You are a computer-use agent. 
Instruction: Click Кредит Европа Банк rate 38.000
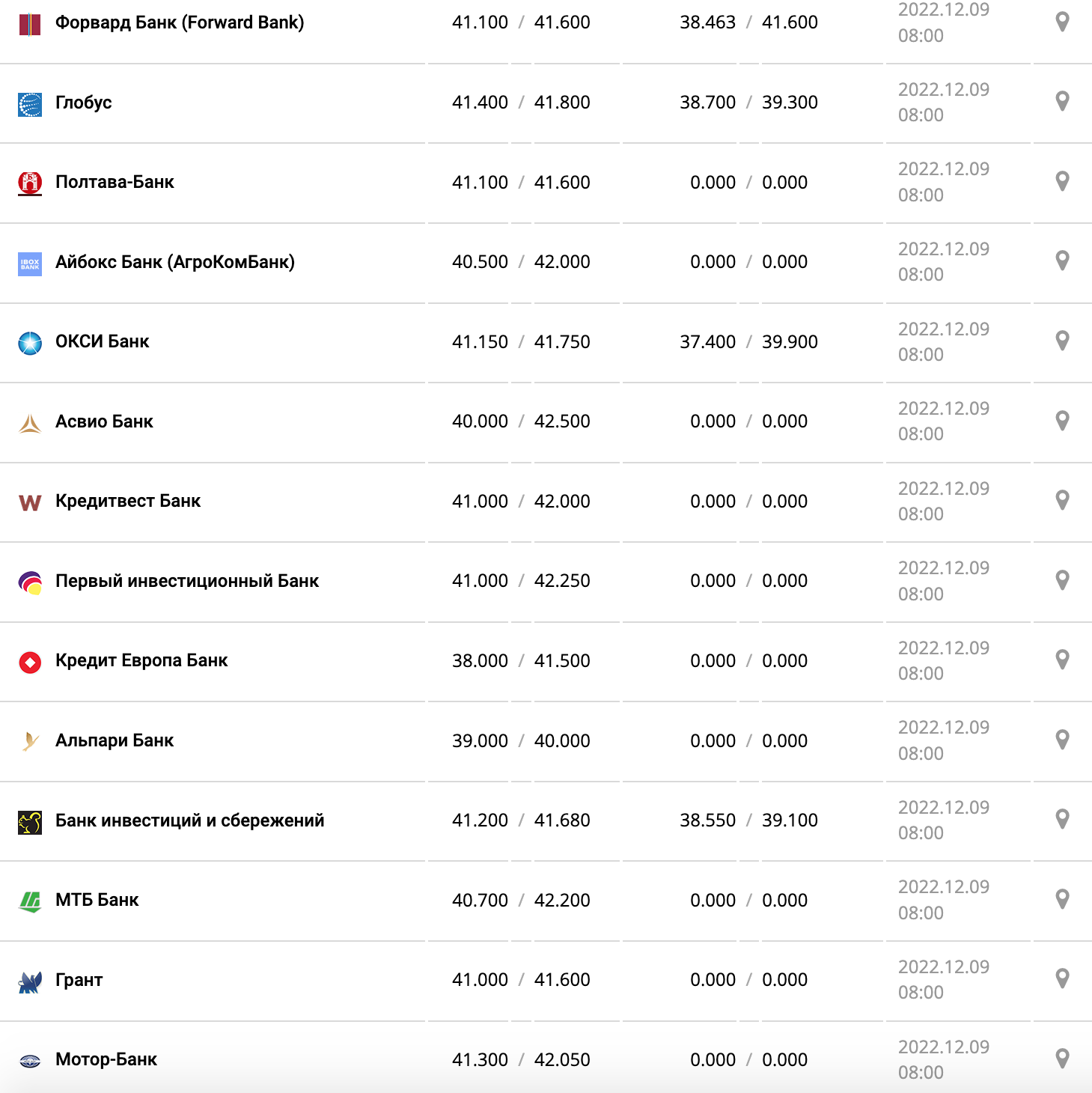[x=480, y=661]
